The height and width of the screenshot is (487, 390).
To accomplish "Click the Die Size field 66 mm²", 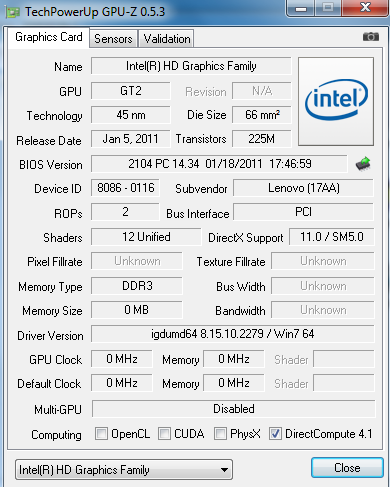I will [x=262, y=115].
